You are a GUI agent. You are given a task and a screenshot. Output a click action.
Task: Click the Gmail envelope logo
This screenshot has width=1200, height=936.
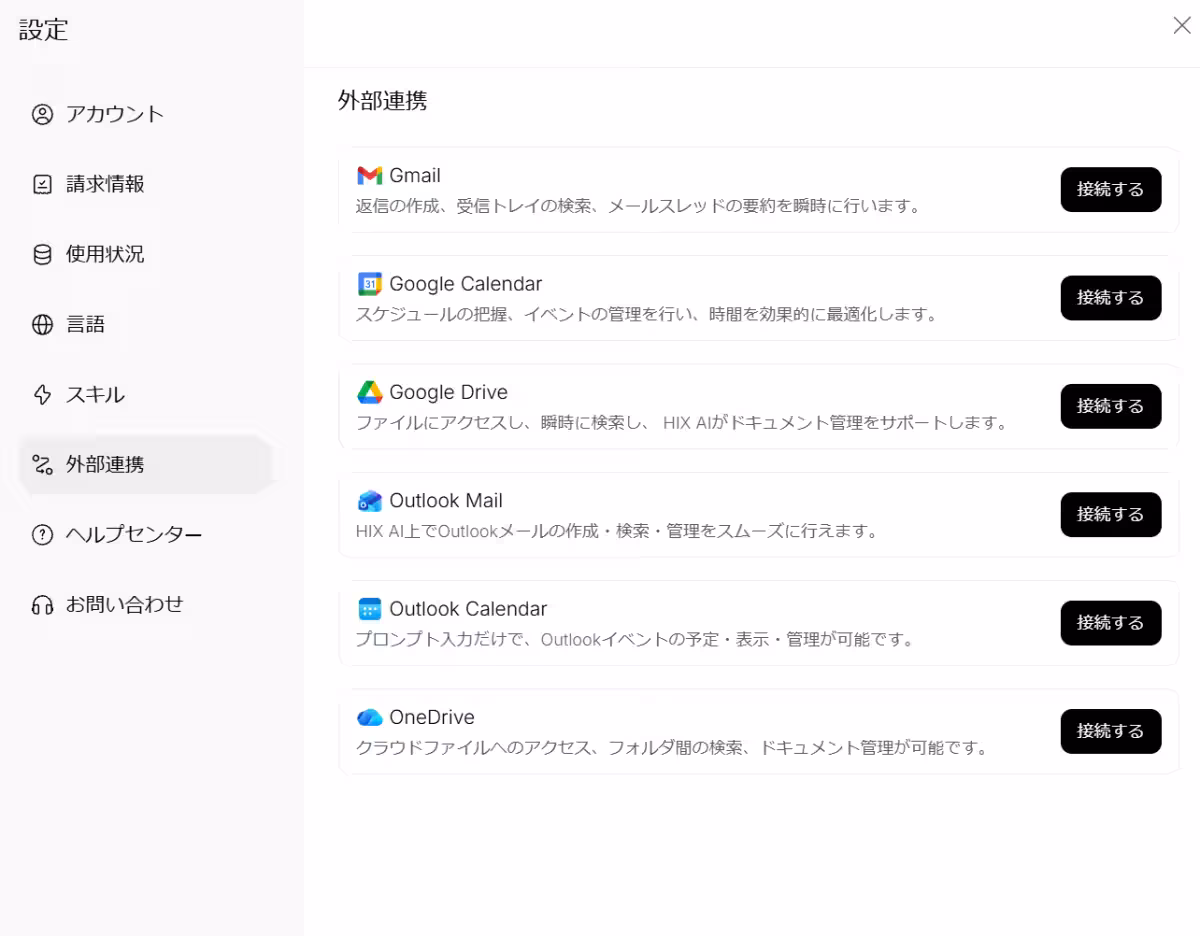coord(370,176)
